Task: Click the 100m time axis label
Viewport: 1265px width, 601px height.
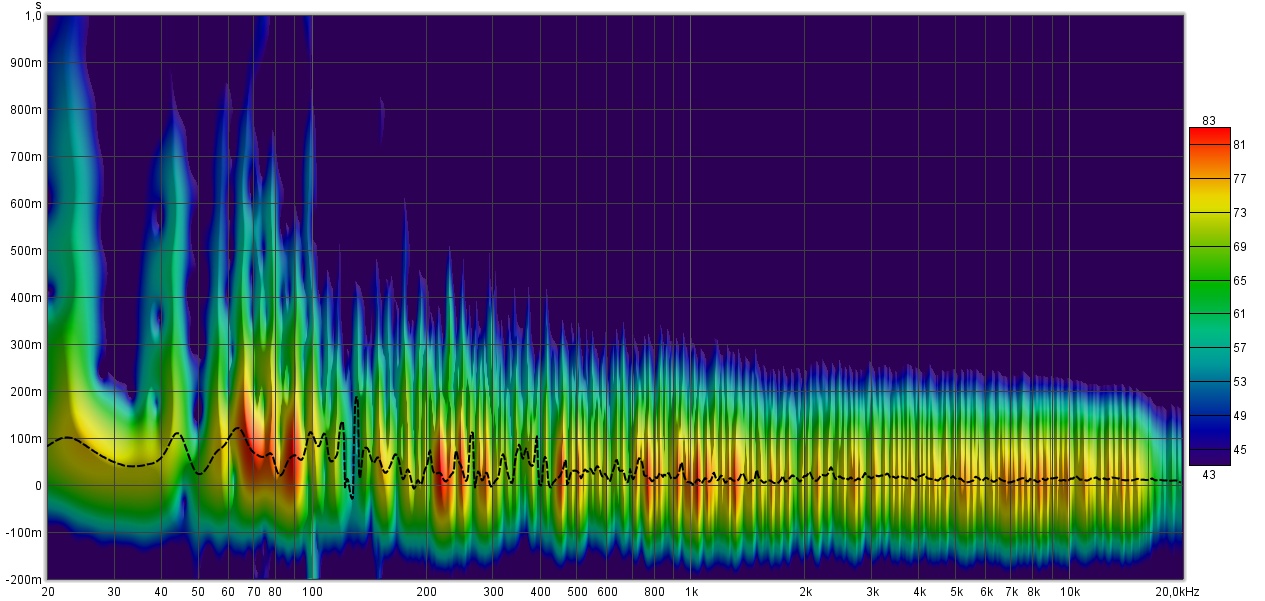Action: click(28, 439)
